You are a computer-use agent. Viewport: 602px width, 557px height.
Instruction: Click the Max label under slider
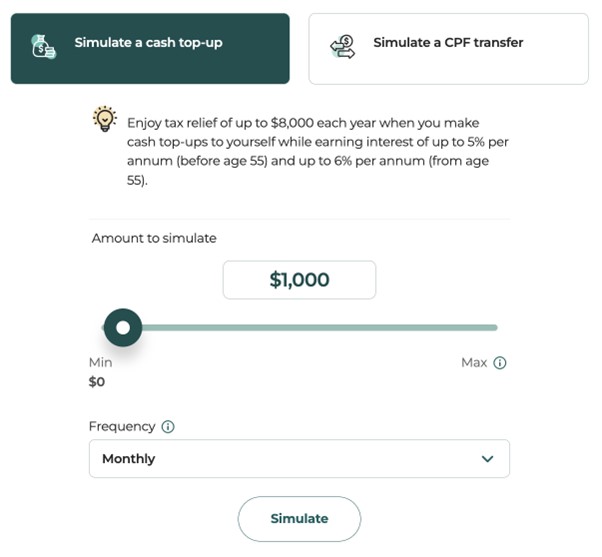tap(473, 362)
